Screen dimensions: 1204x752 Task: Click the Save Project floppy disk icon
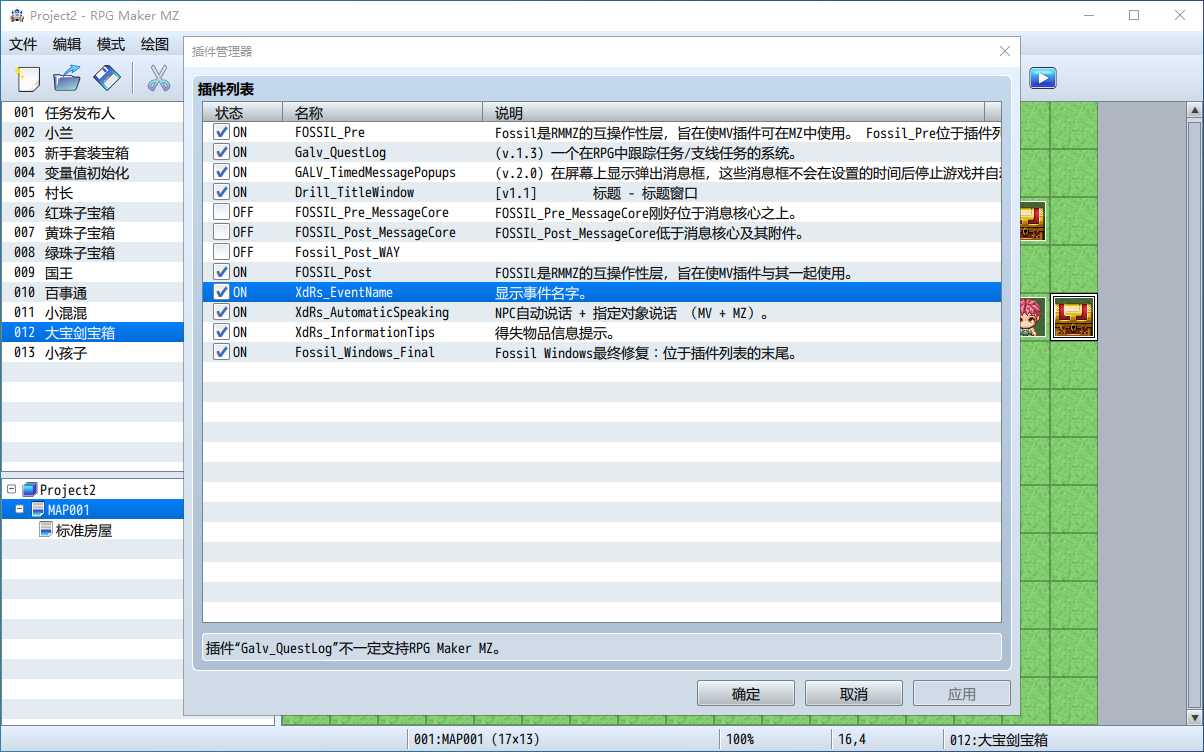coord(107,78)
